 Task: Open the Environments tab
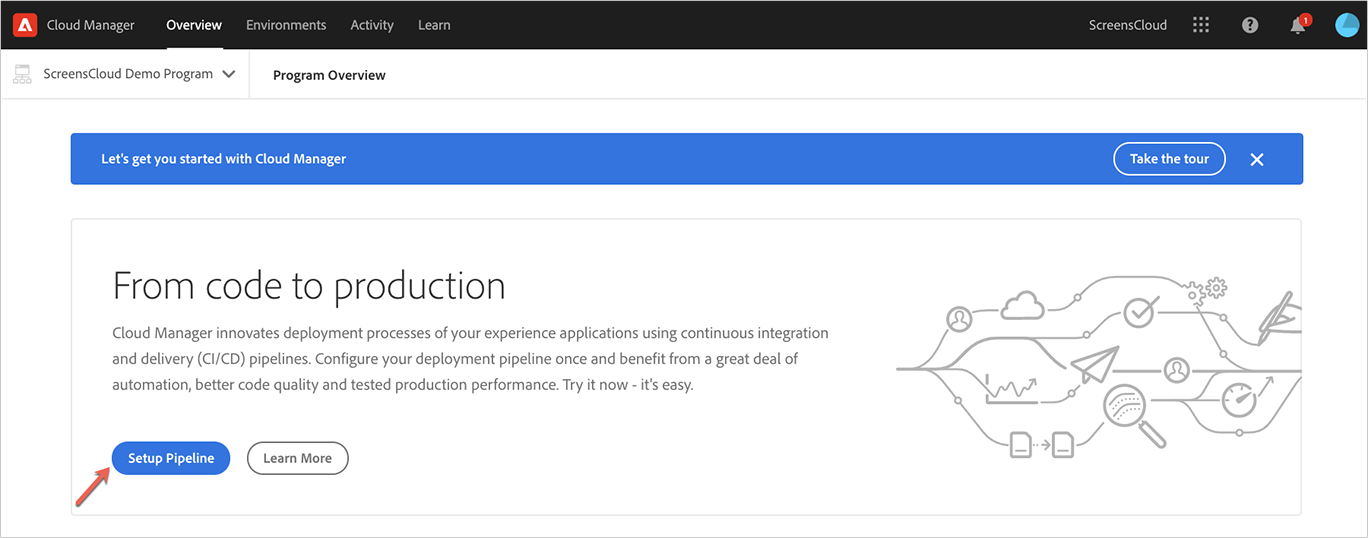point(286,25)
